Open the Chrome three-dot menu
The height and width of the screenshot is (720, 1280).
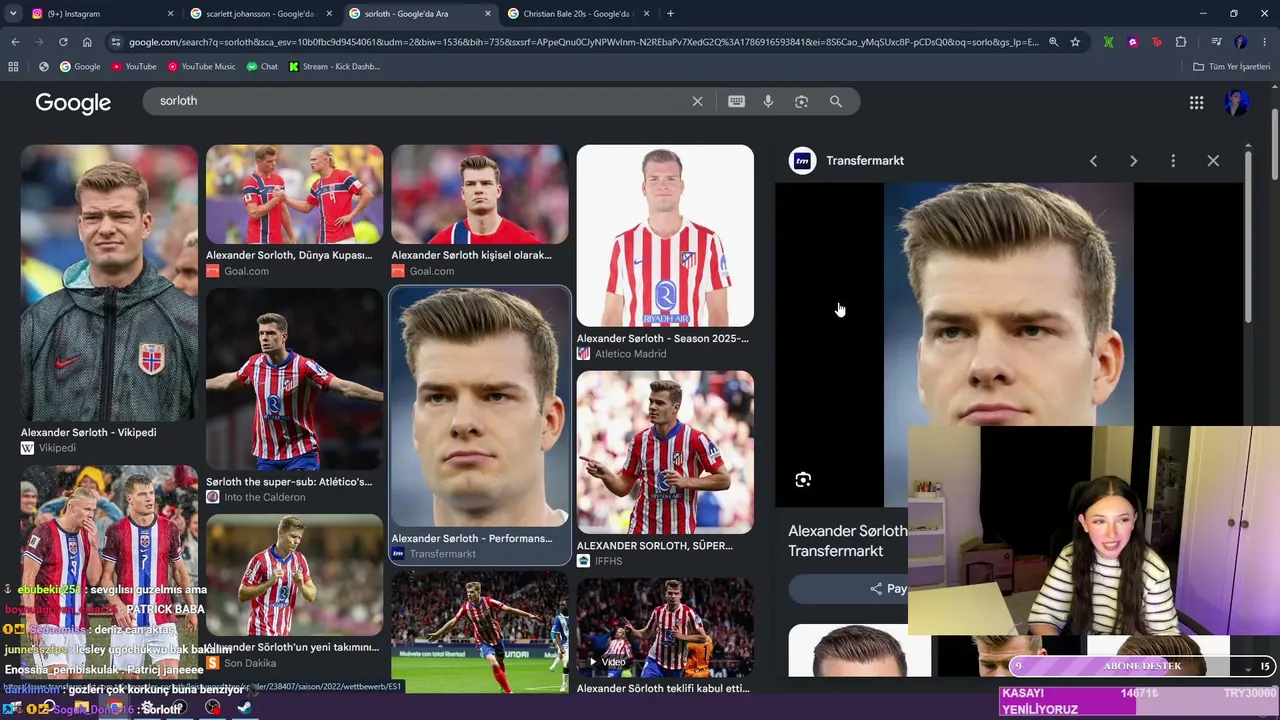[x=1264, y=42]
